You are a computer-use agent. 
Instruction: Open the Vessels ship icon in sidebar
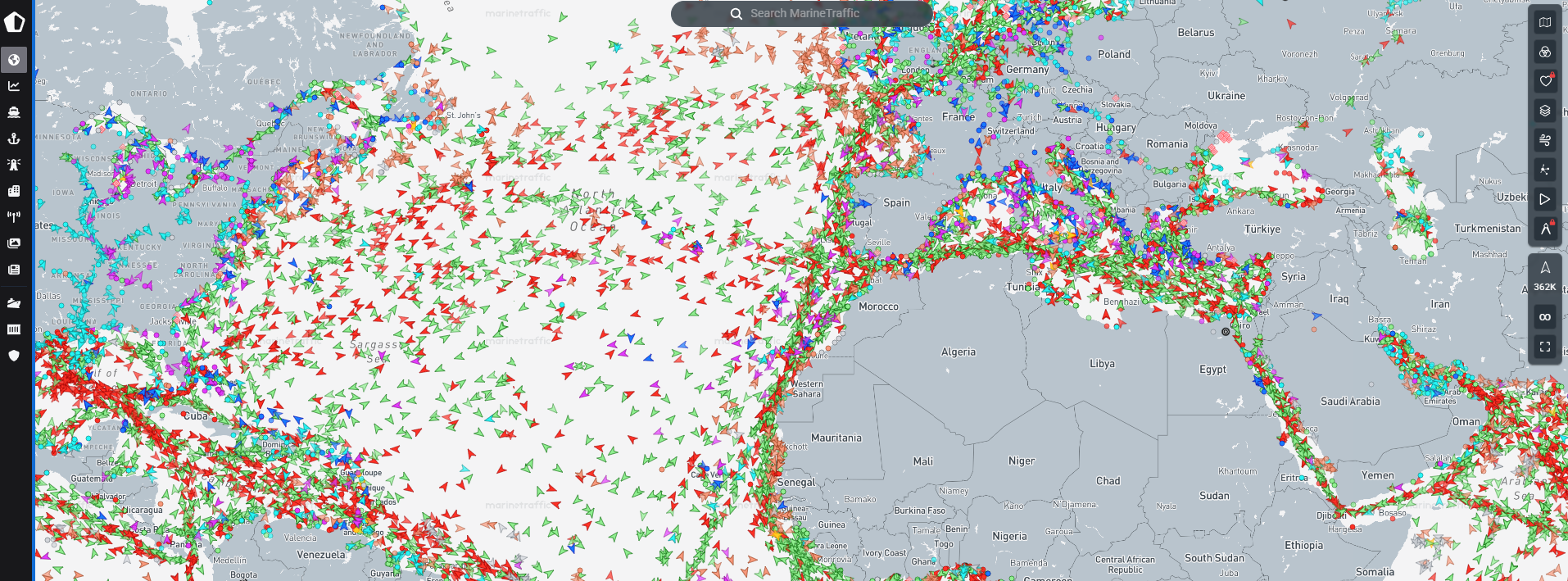(14, 112)
